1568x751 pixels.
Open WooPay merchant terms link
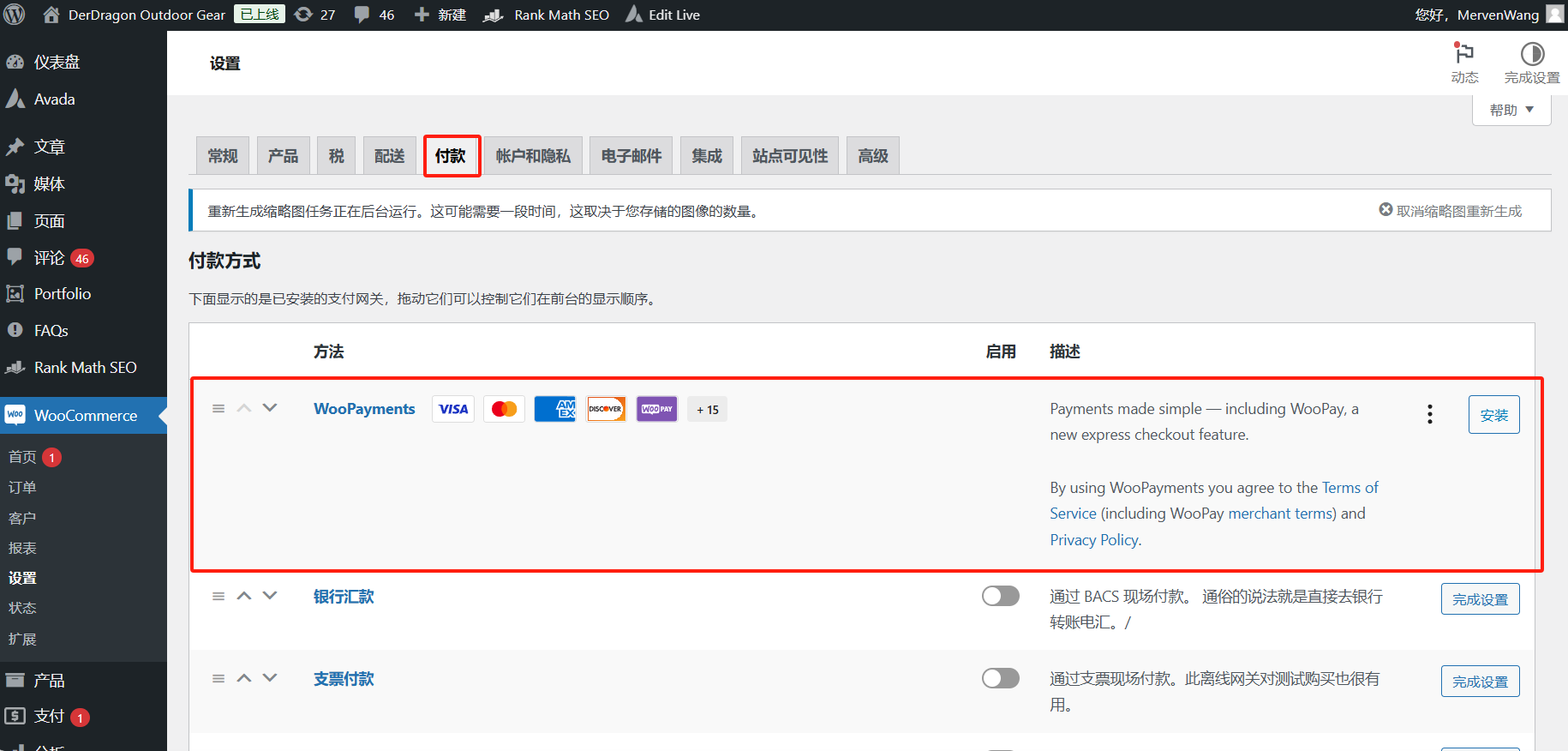point(1281,514)
